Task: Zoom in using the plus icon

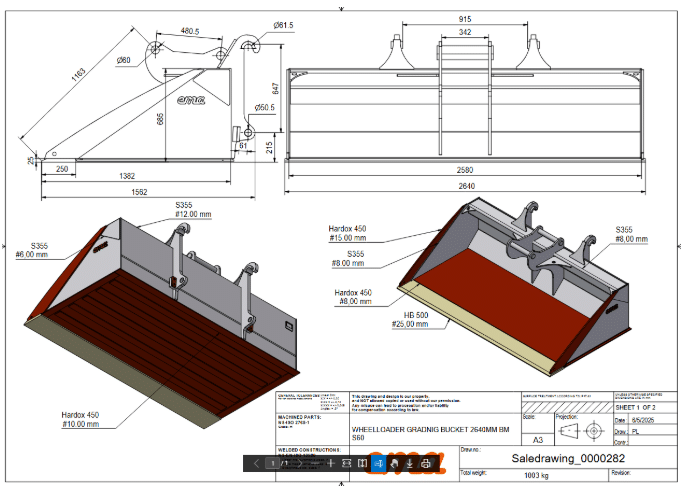Action: (331, 463)
